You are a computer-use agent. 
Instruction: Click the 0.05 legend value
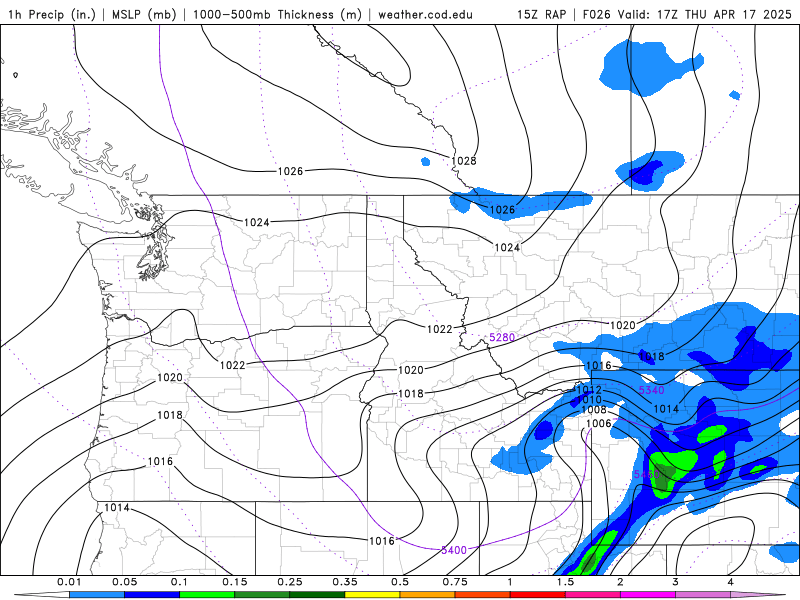point(124,582)
